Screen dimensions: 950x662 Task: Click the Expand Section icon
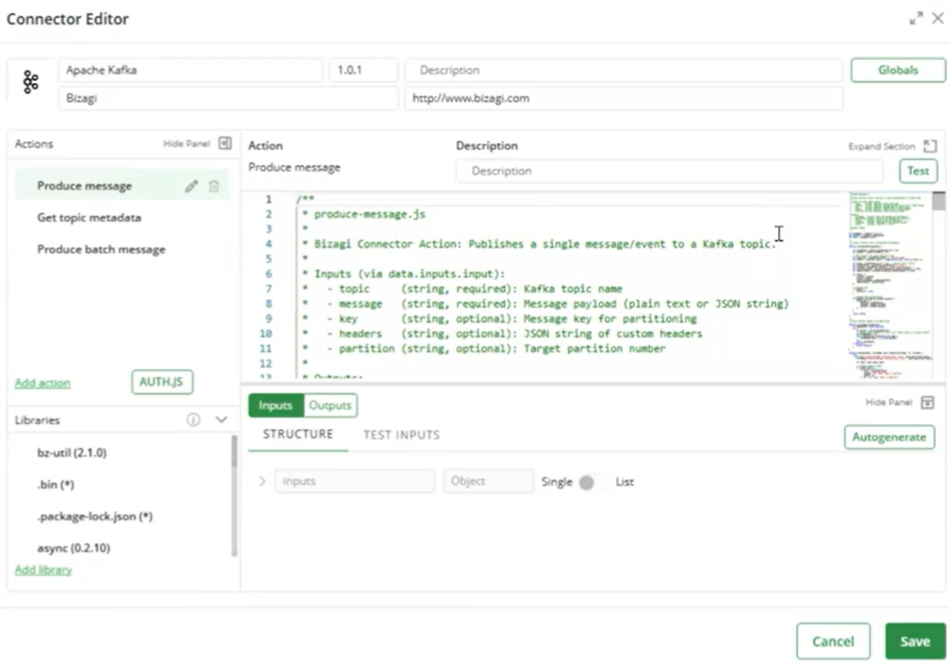click(x=929, y=146)
